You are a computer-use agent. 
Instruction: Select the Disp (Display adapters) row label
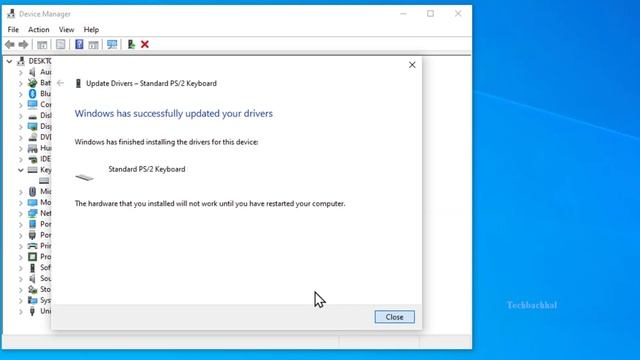[x=46, y=126]
